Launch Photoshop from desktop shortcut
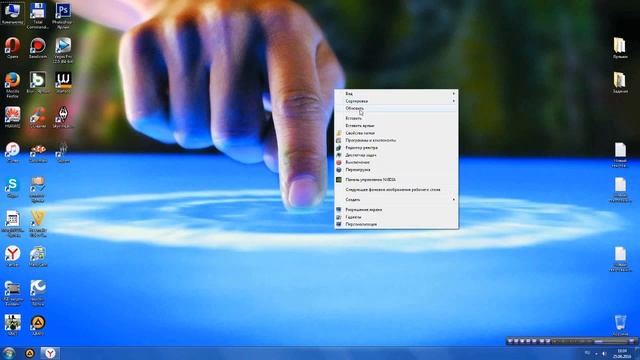This screenshot has width=640, height=360. (63, 16)
